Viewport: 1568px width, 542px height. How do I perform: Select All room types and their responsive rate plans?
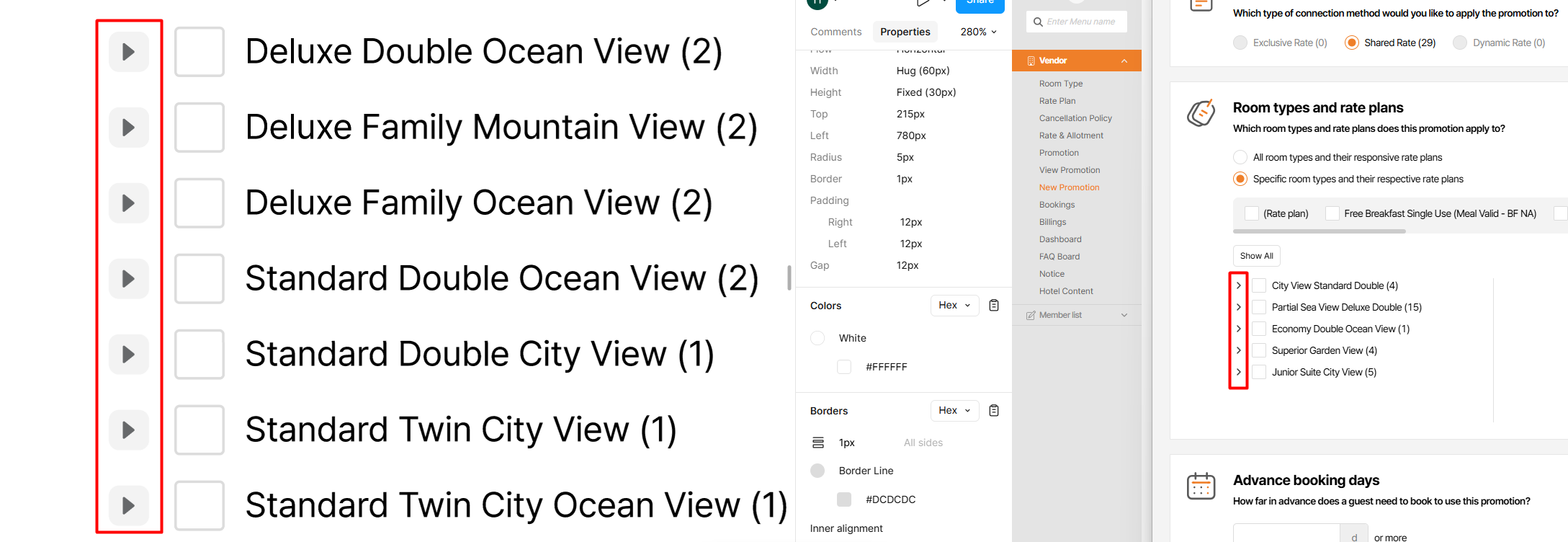(x=1240, y=157)
